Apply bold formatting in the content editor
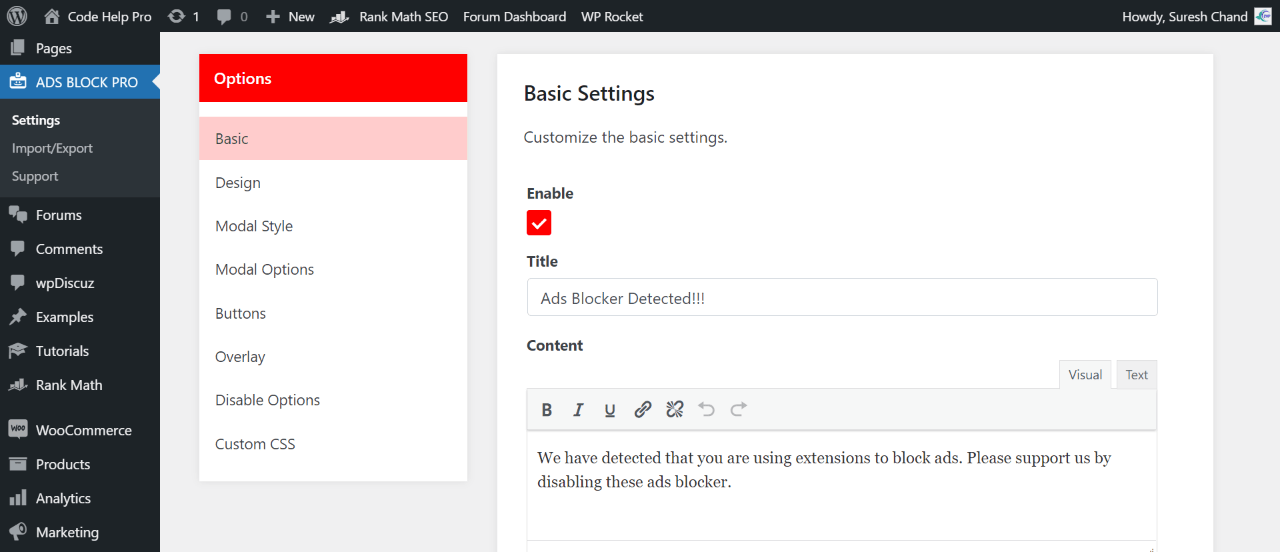The height and width of the screenshot is (552, 1280). pos(547,410)
